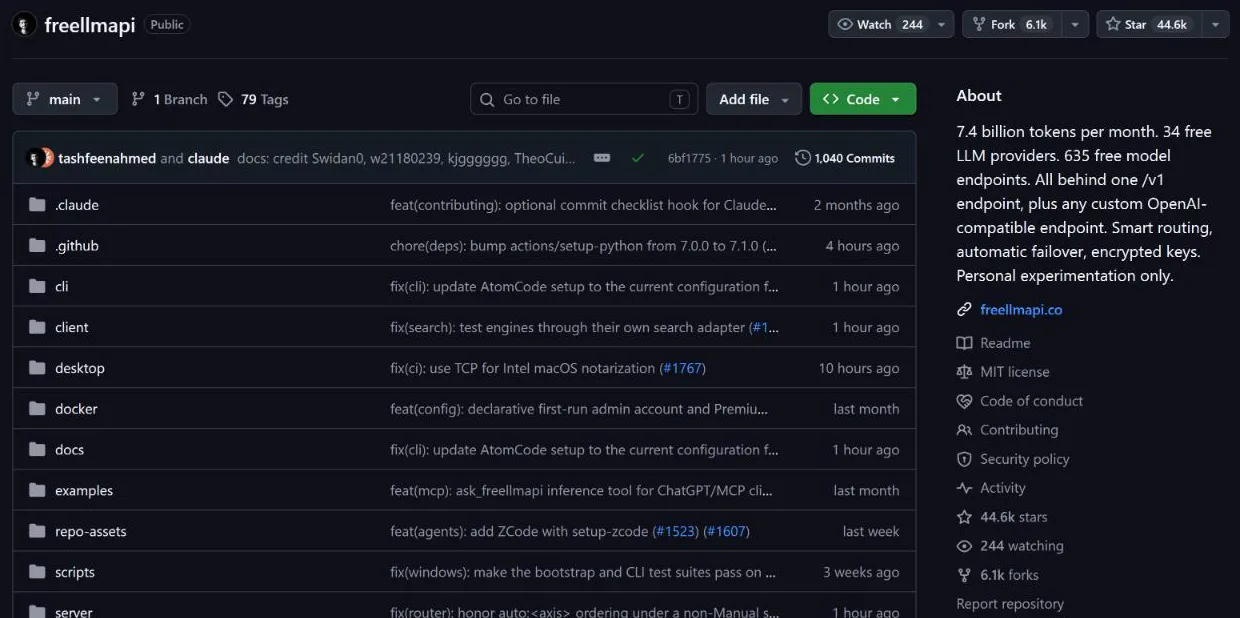This screenshot has height=618, width=1240.
Task: Open the green Code dropdown button
Action: click(x=862, y=99)
